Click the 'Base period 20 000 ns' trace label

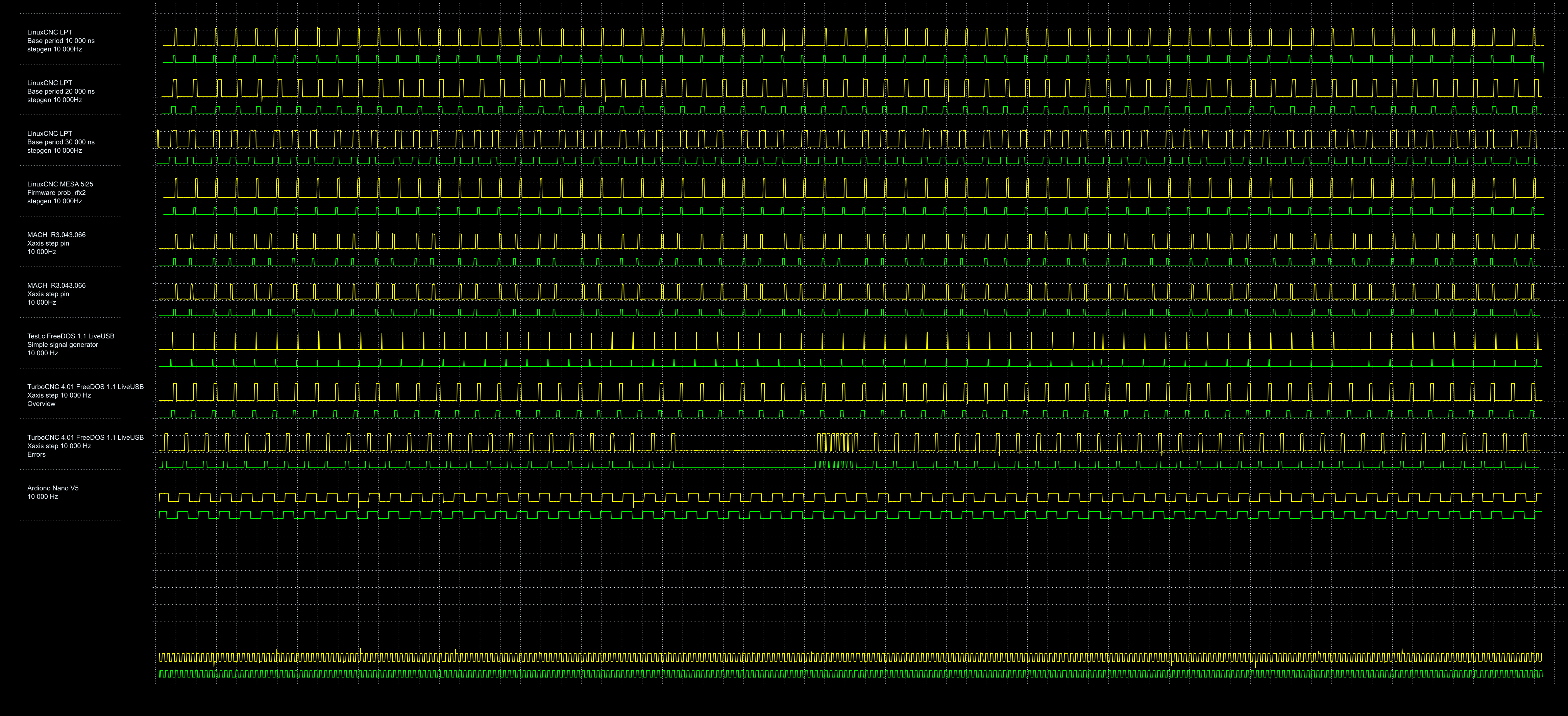point(61,91)
